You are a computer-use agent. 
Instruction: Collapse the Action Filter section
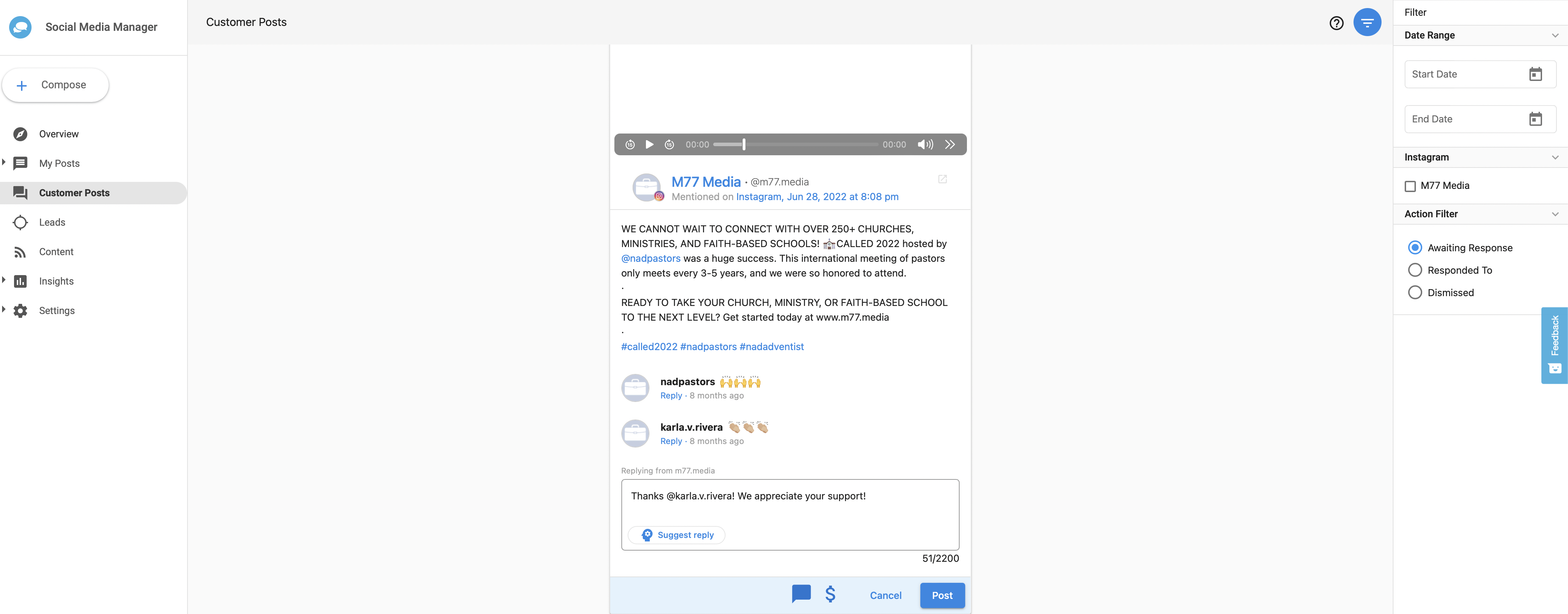1555,214
